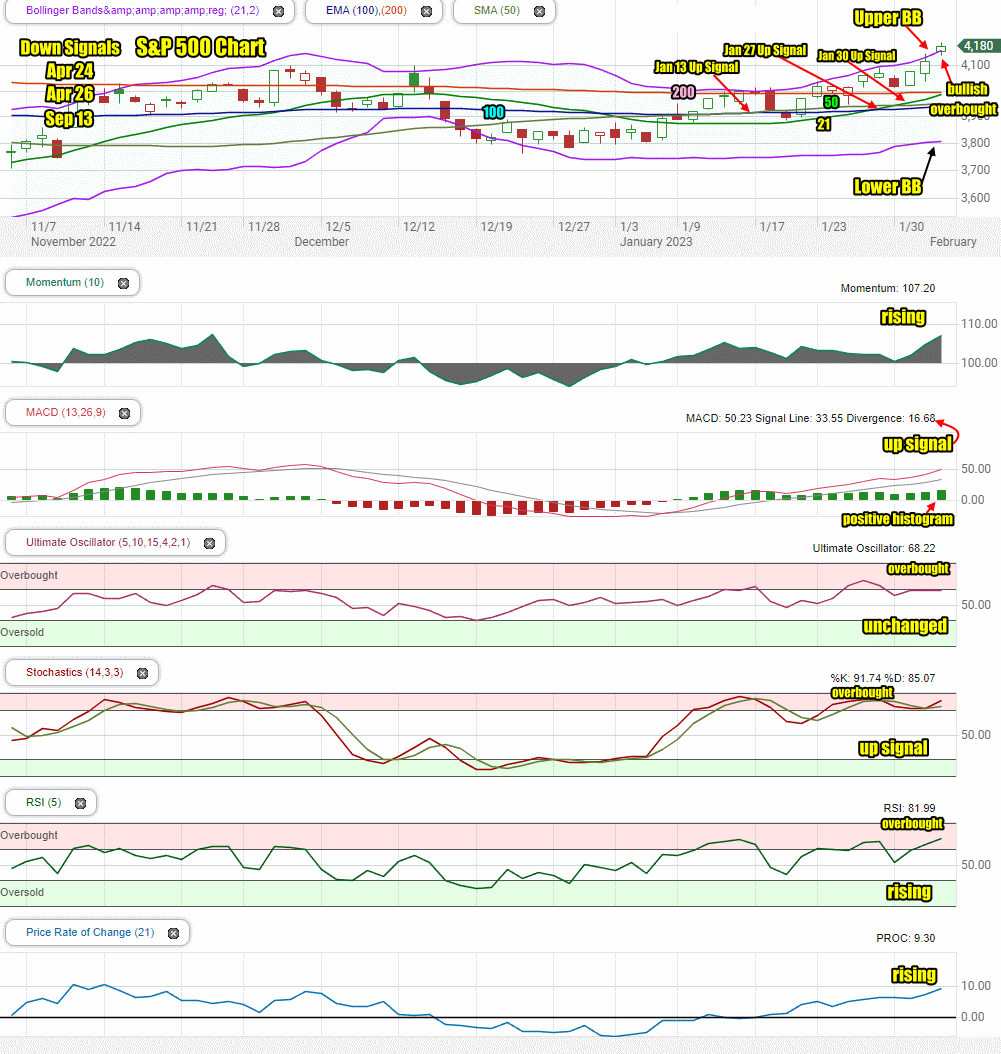This screenshot has width=1001, height=1054.
Task: Click the 'February' month label
Action: click(953, 242)
